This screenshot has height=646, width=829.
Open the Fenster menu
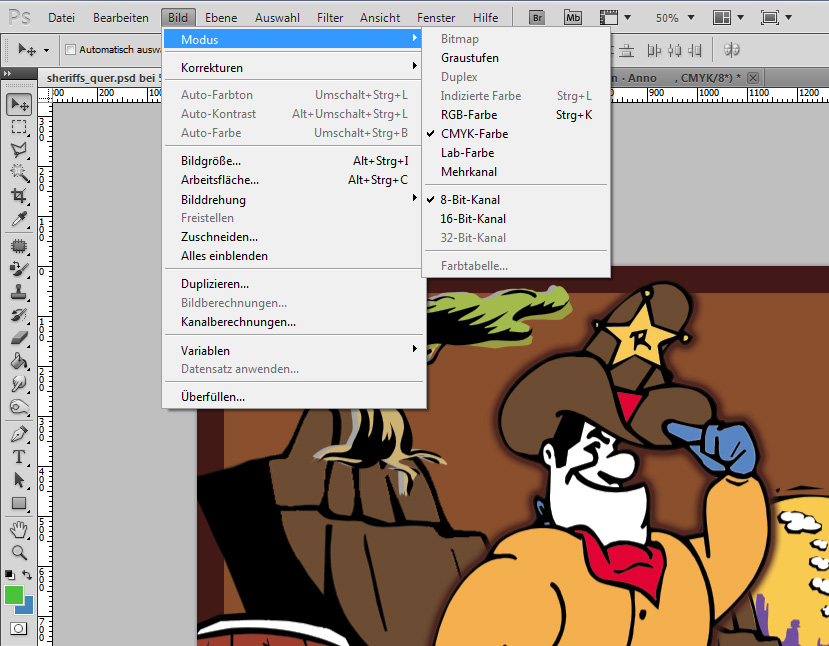click(436, 17)
